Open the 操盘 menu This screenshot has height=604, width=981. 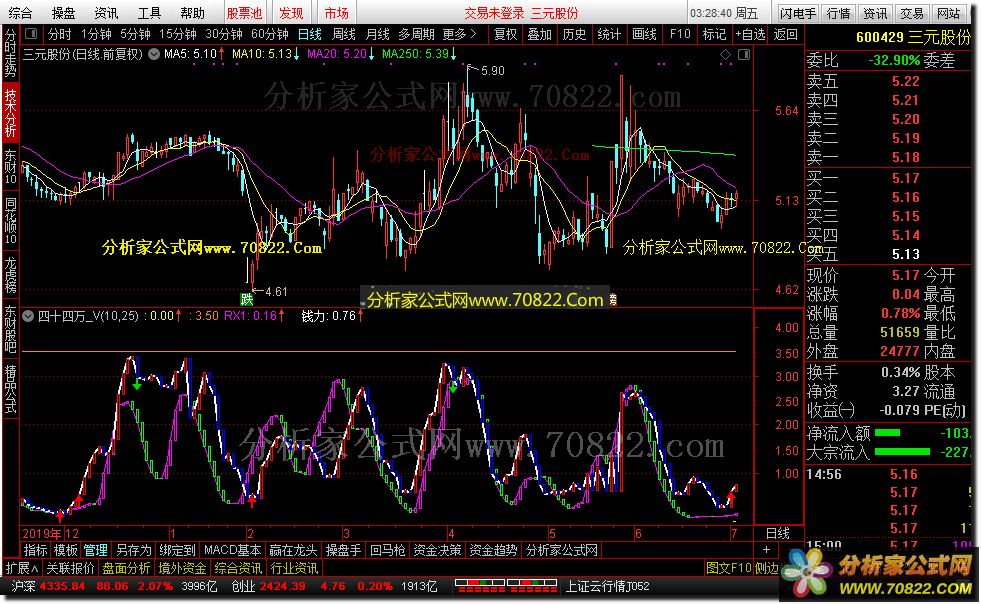[x=63, y=13]
